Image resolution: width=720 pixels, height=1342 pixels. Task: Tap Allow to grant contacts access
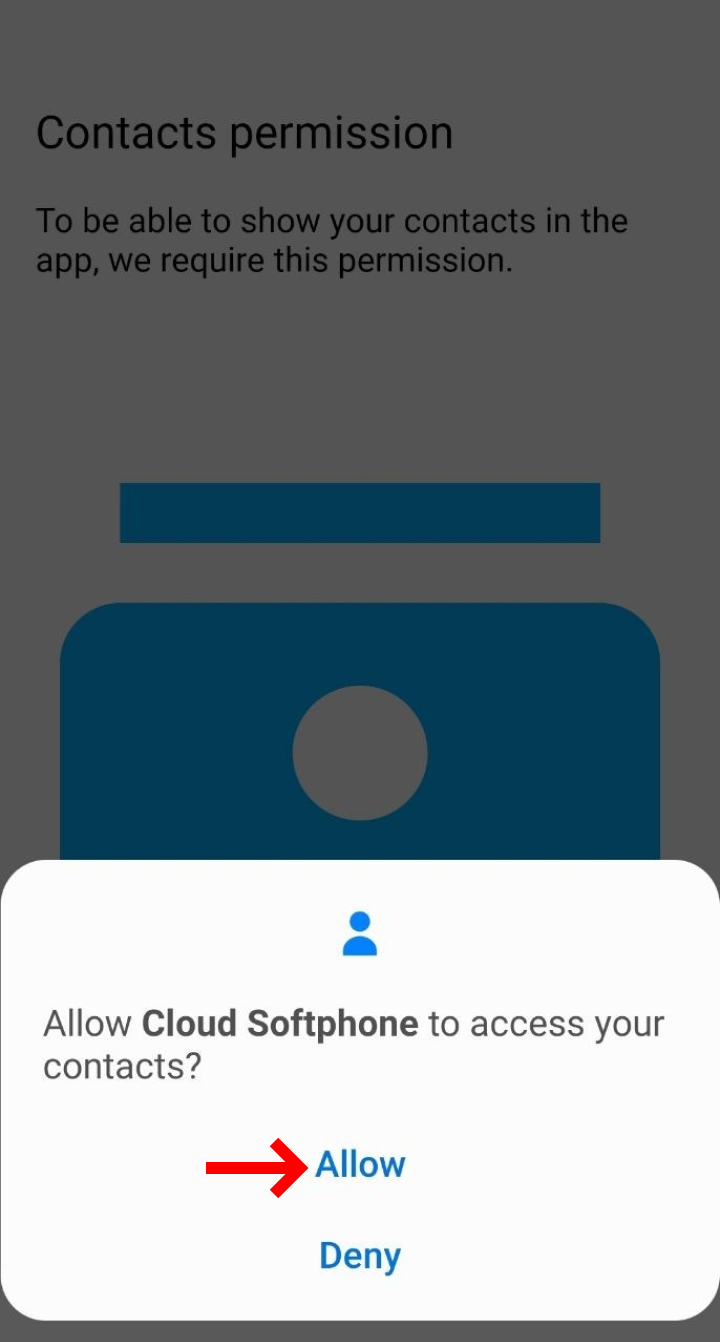360,1164
